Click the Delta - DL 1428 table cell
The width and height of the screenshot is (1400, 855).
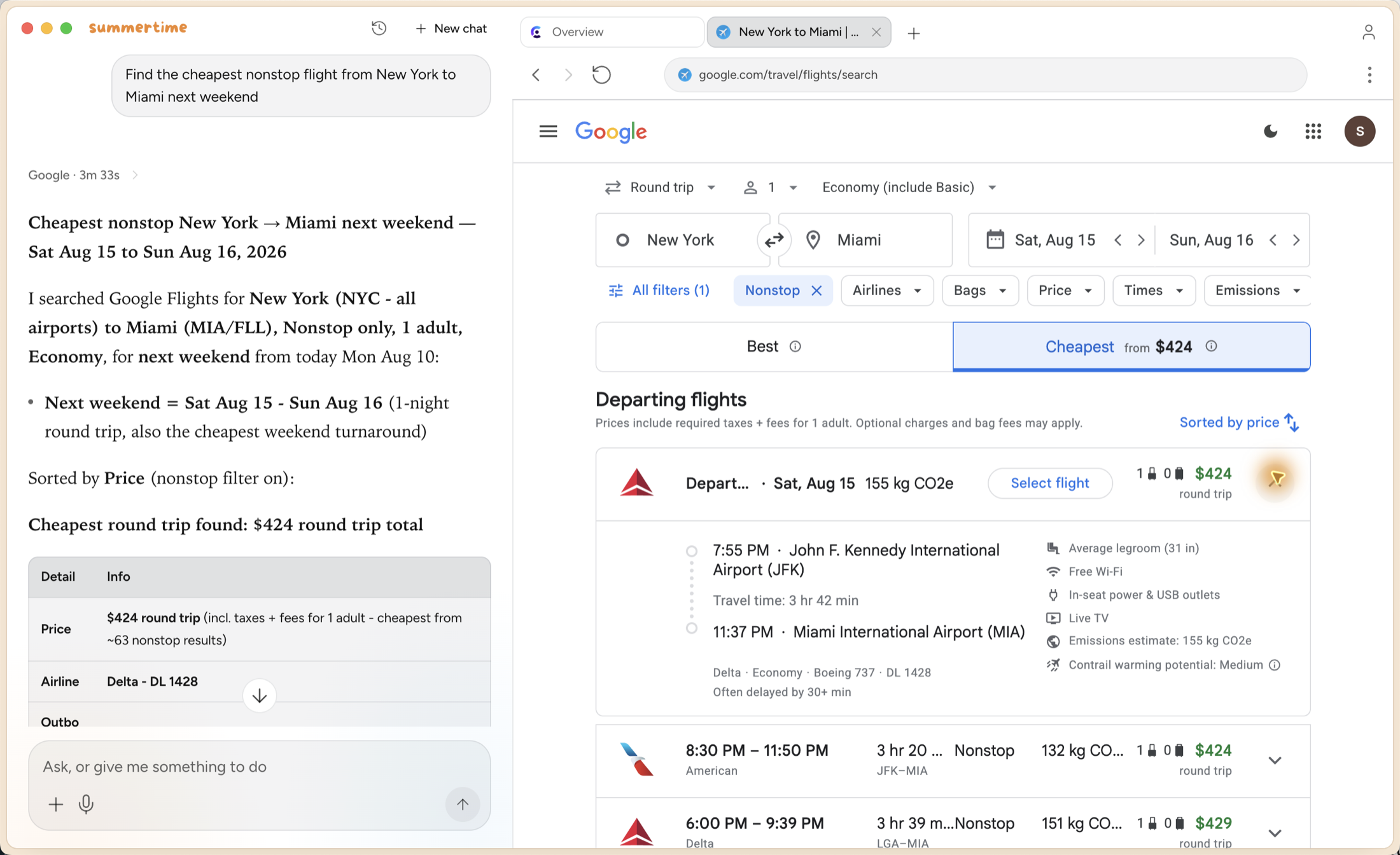152,682
